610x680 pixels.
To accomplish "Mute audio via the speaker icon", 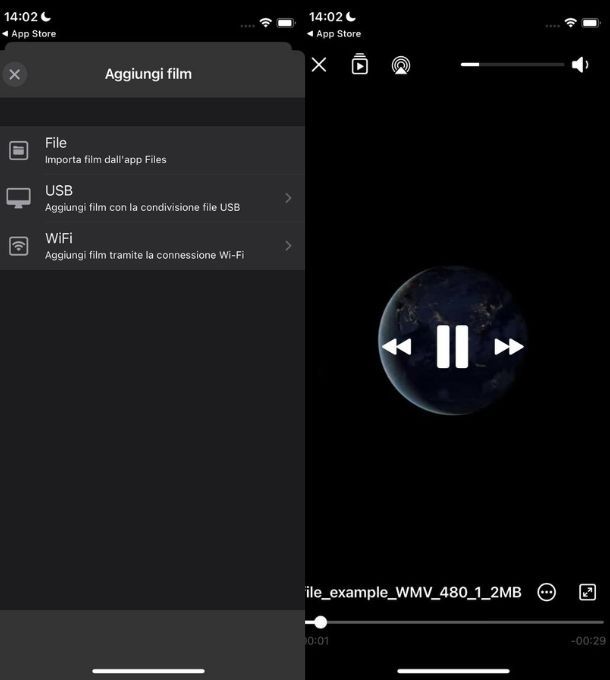I will [x=580, y=65].
